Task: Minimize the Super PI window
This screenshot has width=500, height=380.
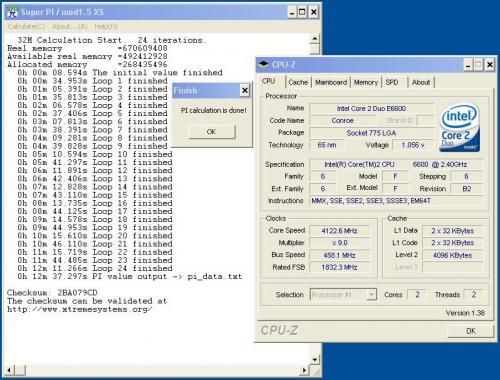Action: pos(292,12)
